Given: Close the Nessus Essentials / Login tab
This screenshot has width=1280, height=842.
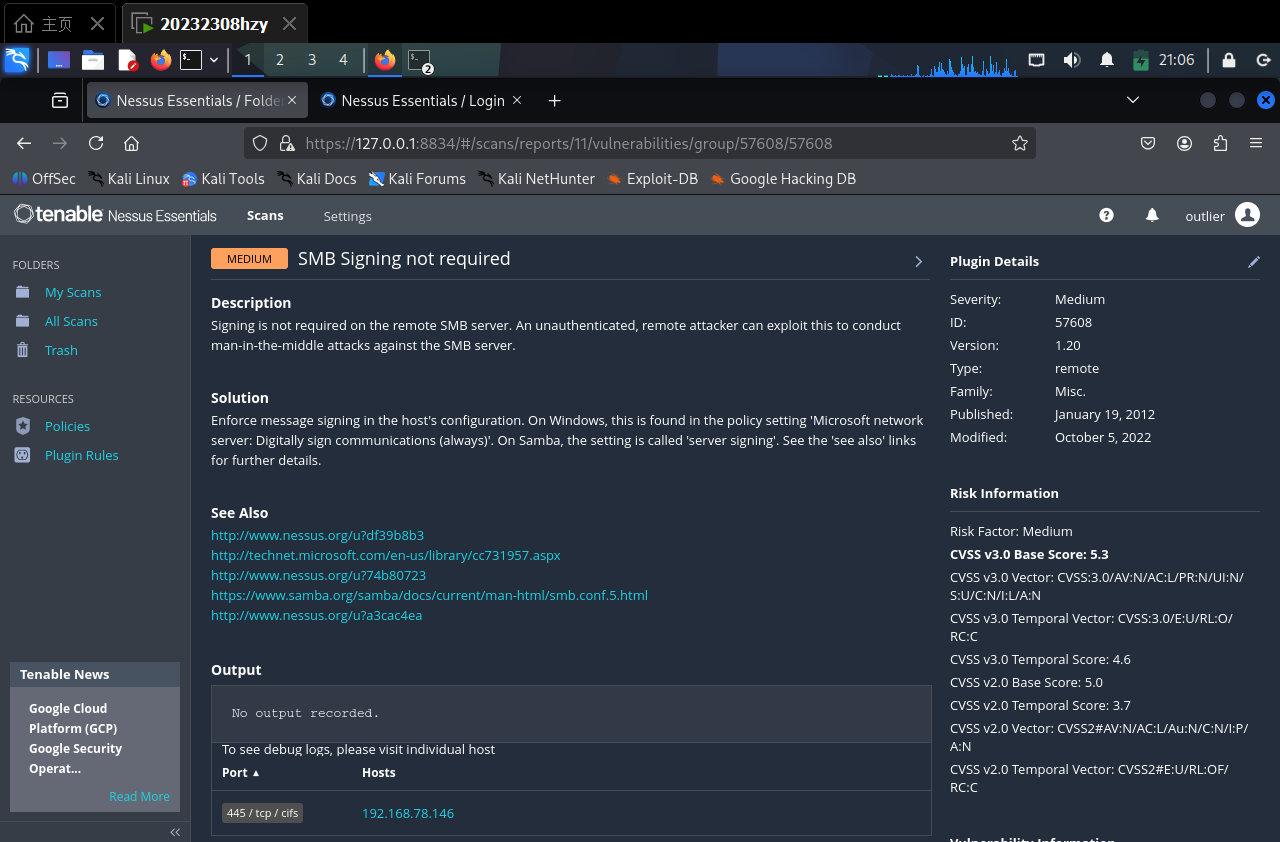Looking at the screenshot, I should (517, 100).
